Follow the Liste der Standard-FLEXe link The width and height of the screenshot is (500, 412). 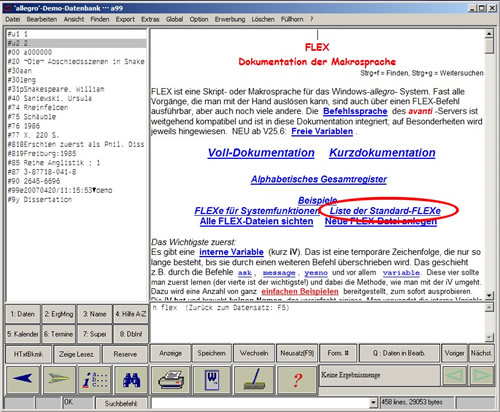[385, 211]
